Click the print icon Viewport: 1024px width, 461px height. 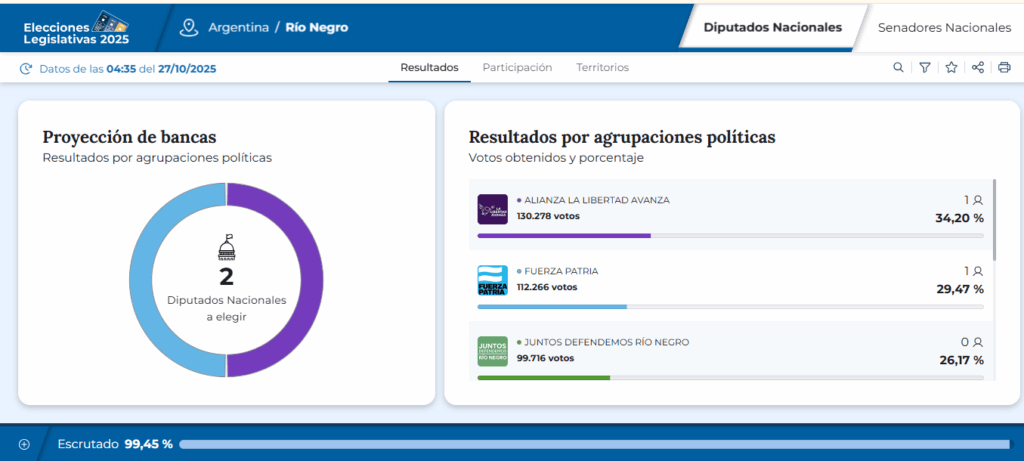click(1004, 68)
